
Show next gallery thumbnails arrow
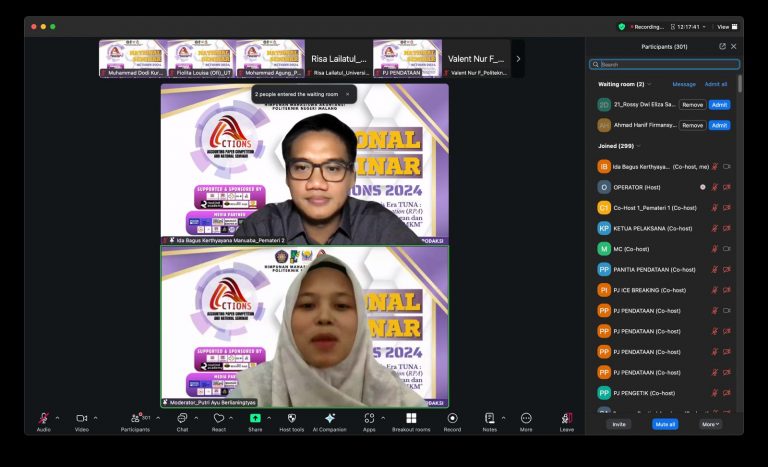pyautogui.click(x=518, y=59)
